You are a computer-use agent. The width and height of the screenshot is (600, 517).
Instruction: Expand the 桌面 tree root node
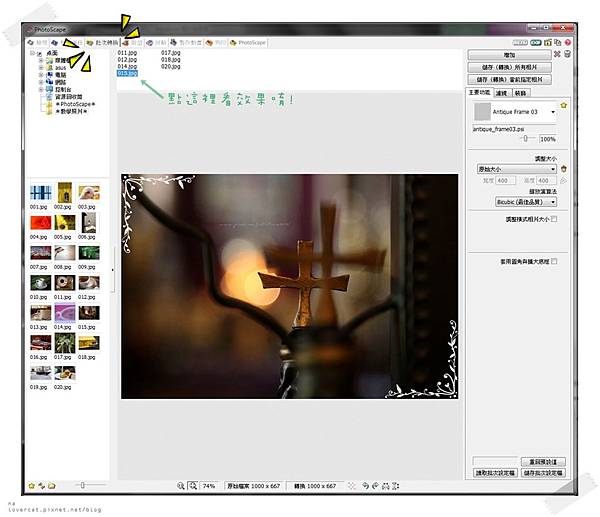tap(33, 53)
